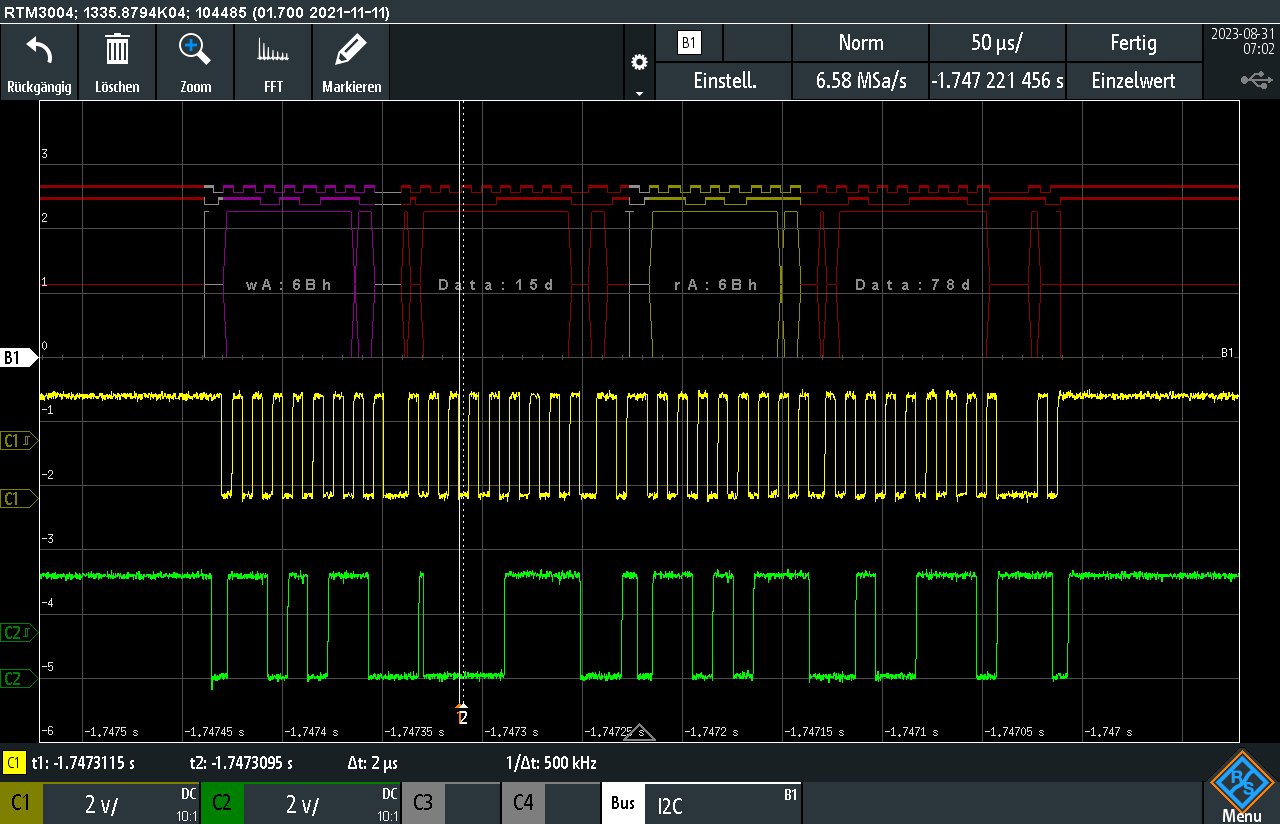Open C1 2 V/ vertical scale

point(122,802)
